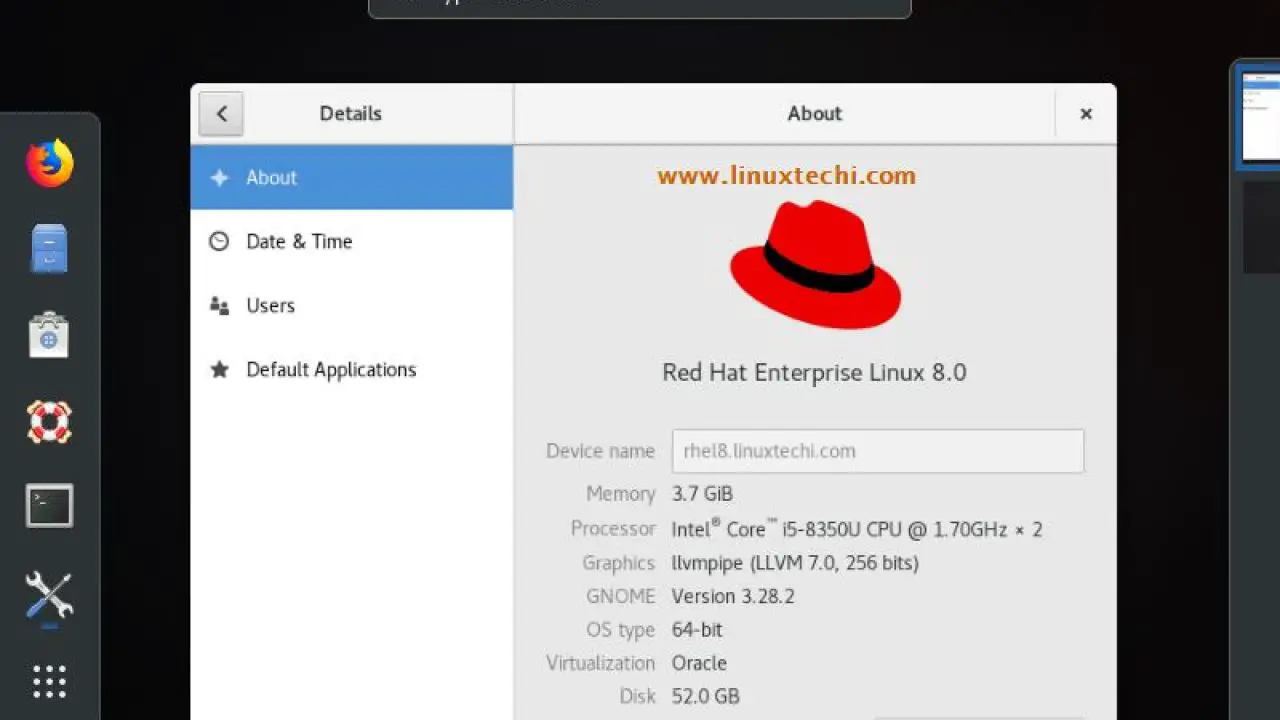
Task: Click the llvmpipe graphics value
Action: pyautogui.click(x=795, y=563)
